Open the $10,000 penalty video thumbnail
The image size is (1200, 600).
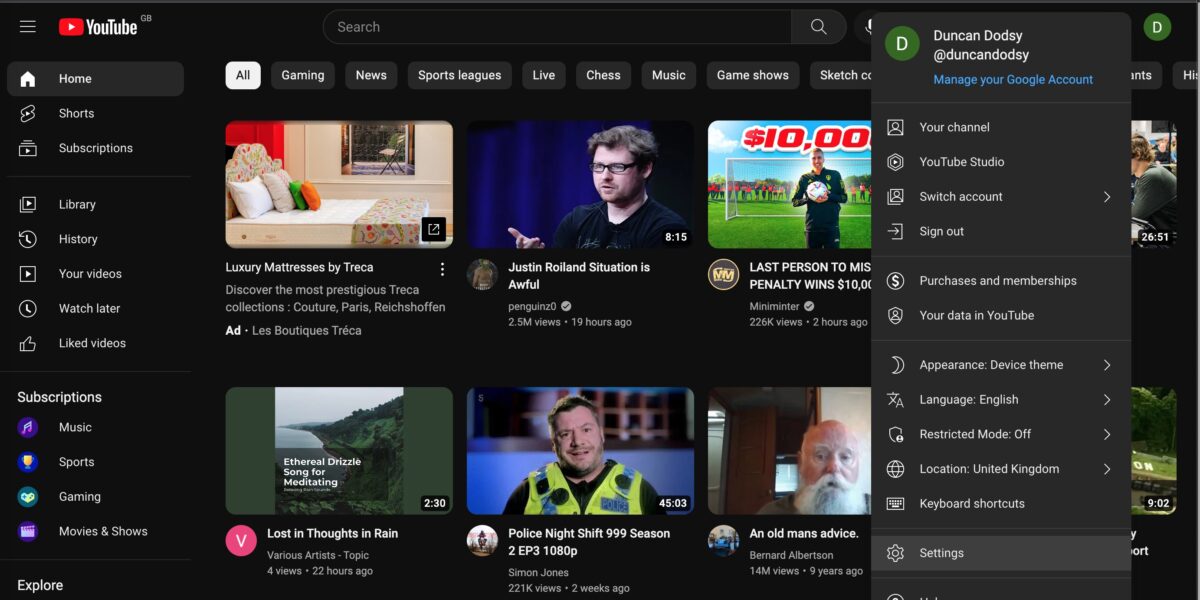tap(790, 184)
